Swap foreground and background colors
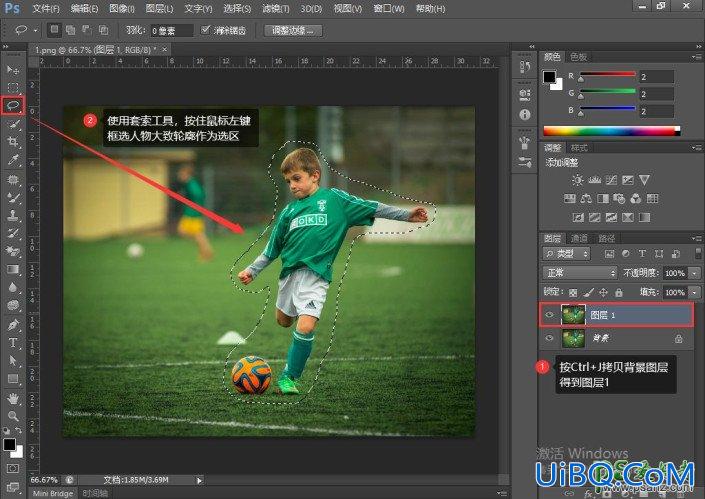The image size is (705, 499). pos(18,430)
